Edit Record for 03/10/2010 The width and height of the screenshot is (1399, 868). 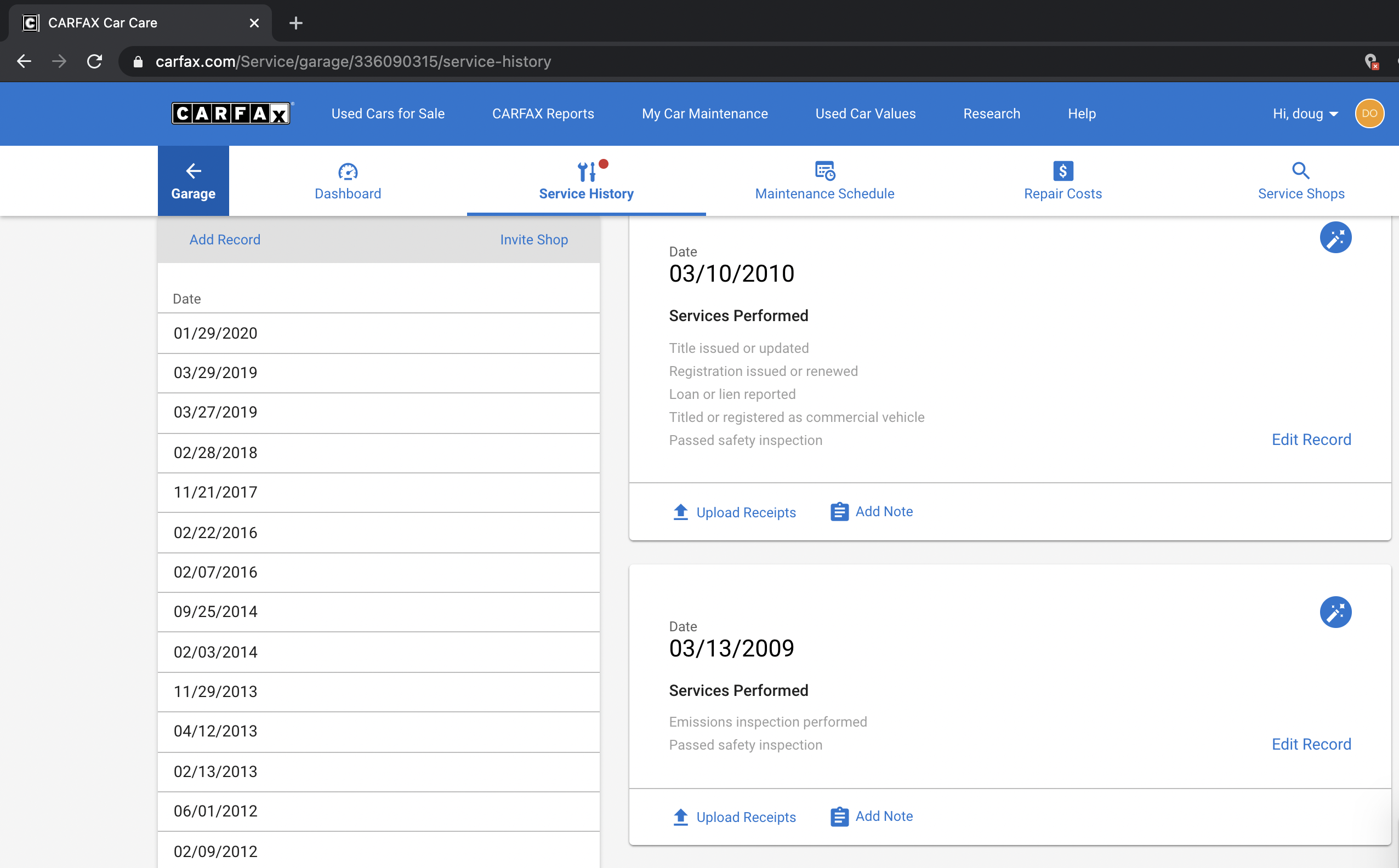click(1311, 439)
